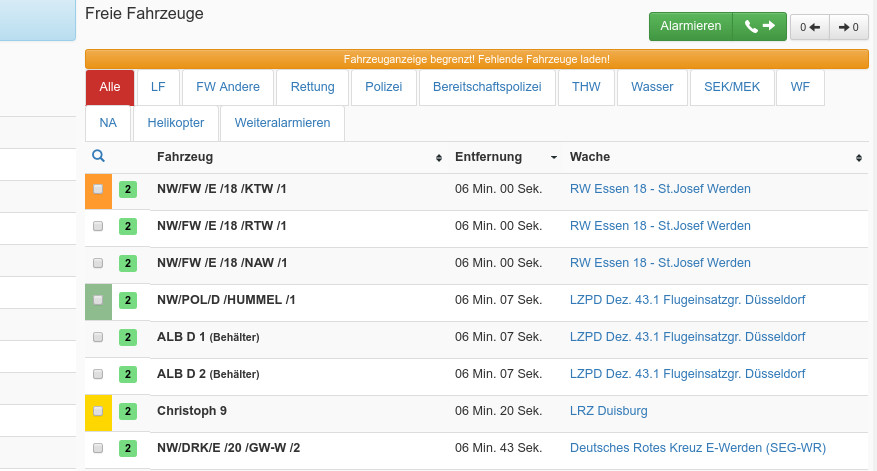Select vehicle name NW/FW /E /18 /KTW /1
This screenshot has width=877, height=471.
tap(221, 189)
